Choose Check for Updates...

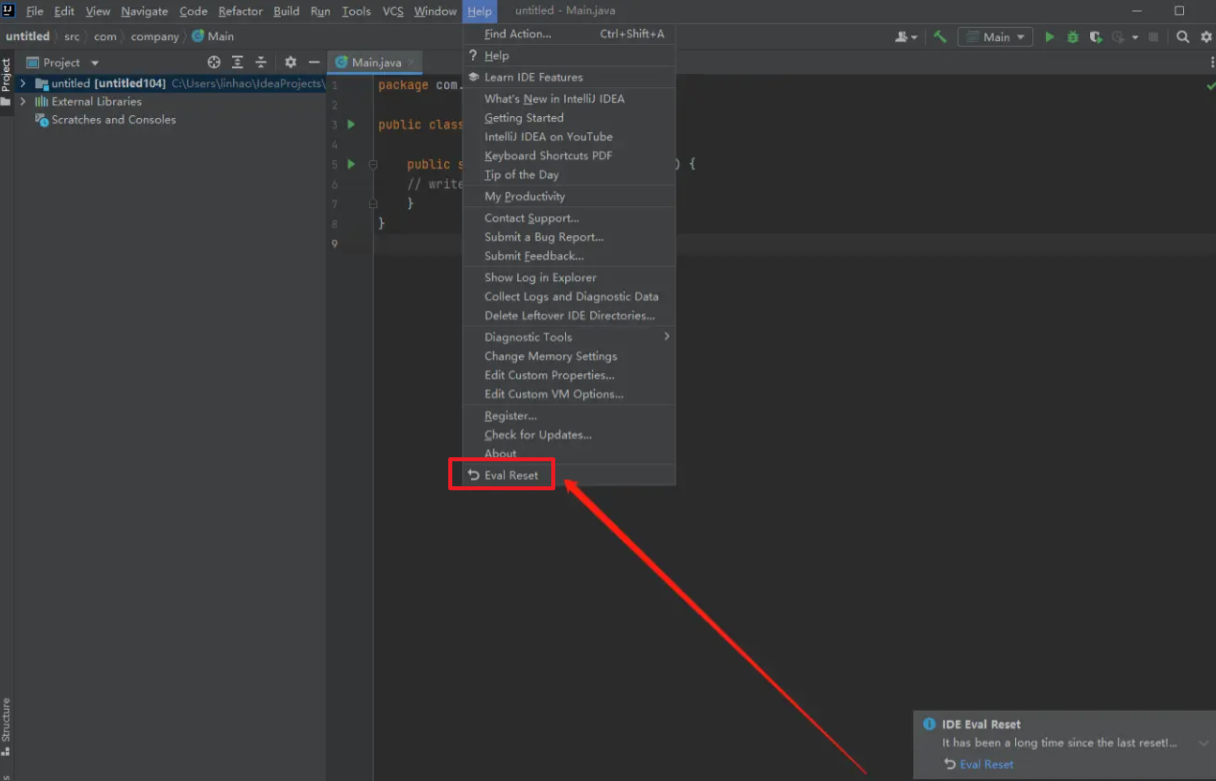[x=569, y=435]
